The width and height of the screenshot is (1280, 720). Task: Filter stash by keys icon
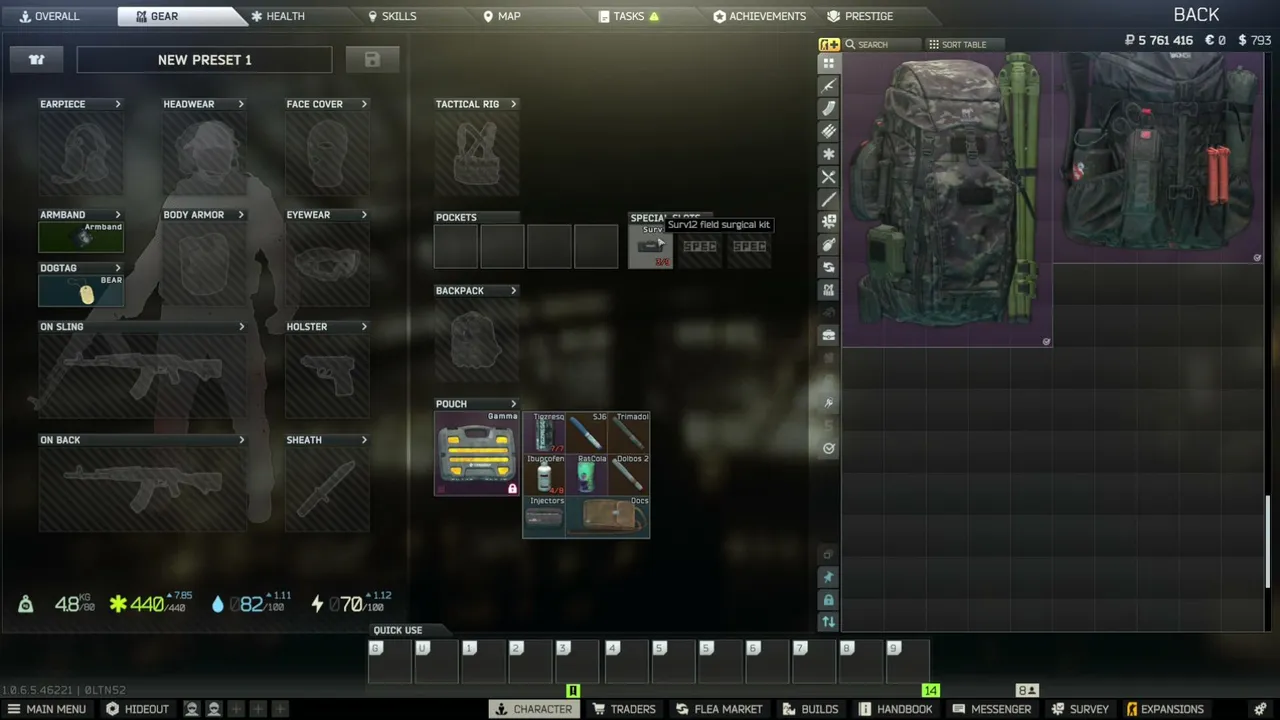(x=829, y=403)
